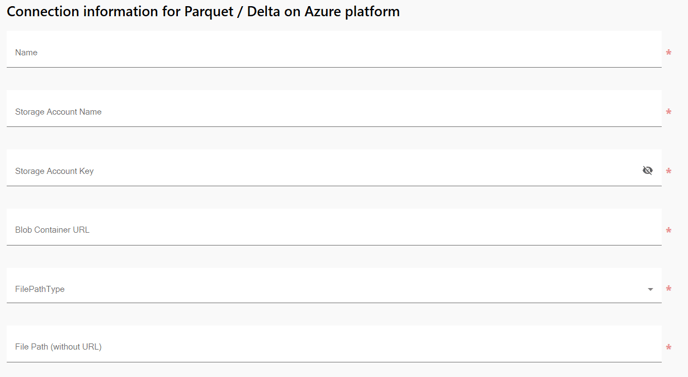The image size is (688, 377).
Task: Click the asterisk beside Storage Account Key
Action: (x=669, y=171)
